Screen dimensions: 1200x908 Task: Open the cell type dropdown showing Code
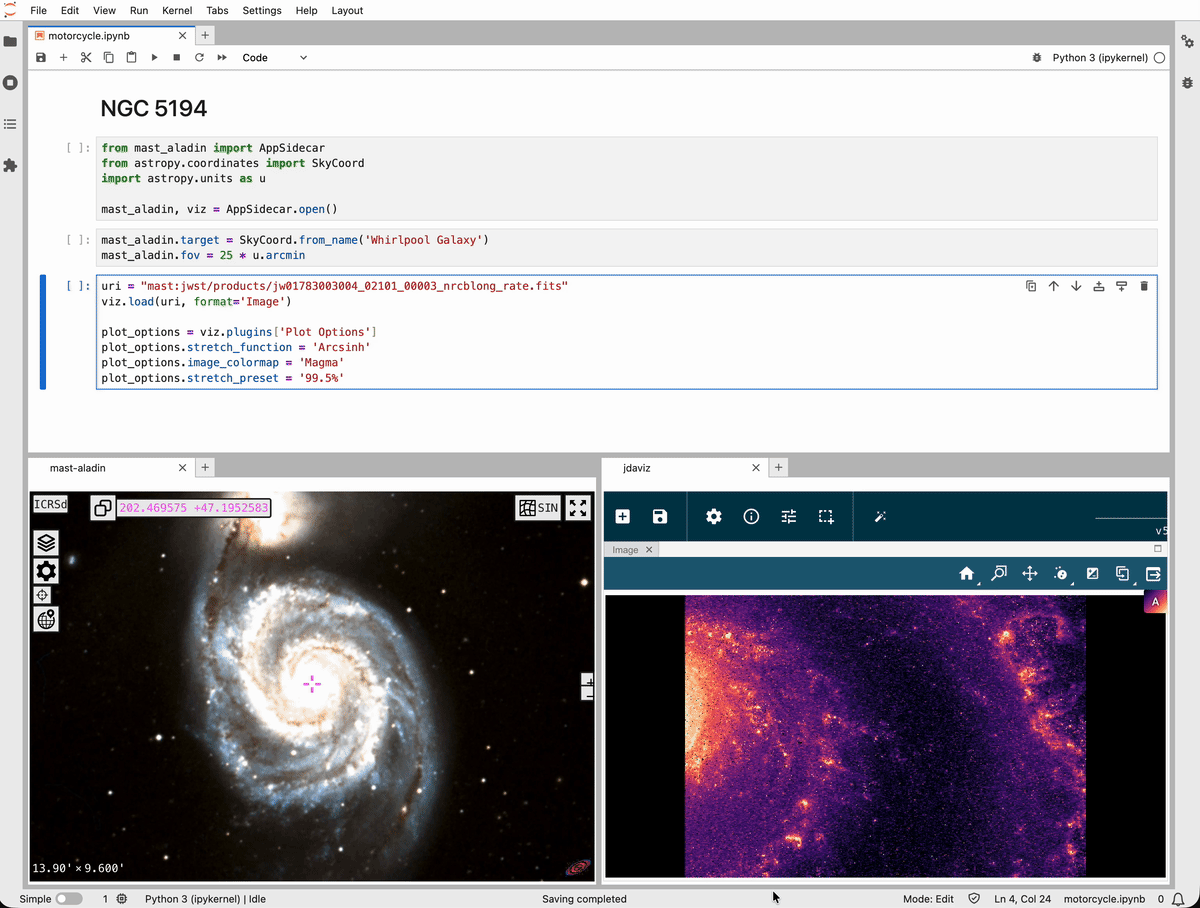[x=275, y=58]
